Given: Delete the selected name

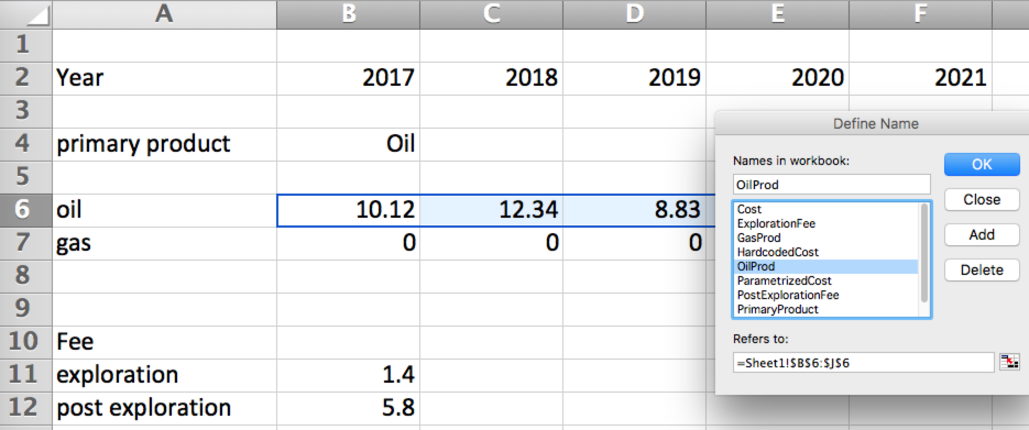Looking at the screenshot, I should pos(982,270).
